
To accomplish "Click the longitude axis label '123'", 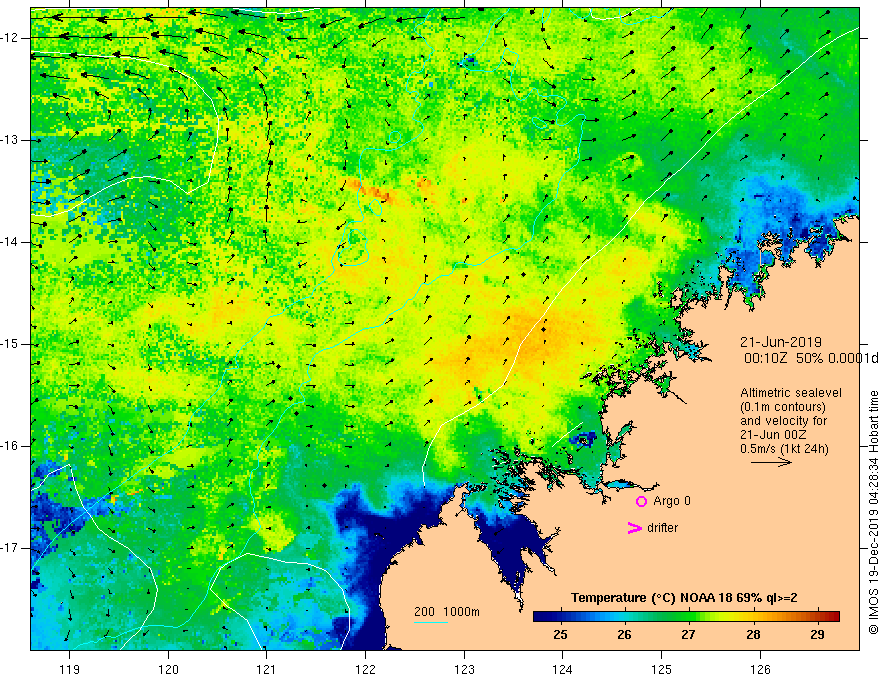I will click(464, 669).
